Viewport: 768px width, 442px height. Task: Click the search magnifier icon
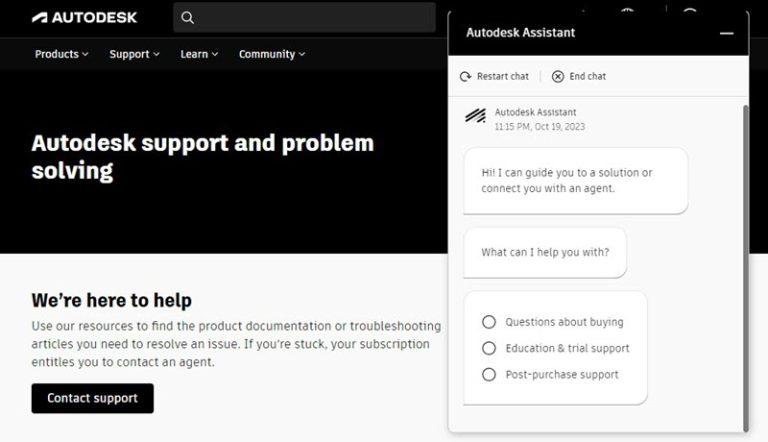tap(188, 17)
